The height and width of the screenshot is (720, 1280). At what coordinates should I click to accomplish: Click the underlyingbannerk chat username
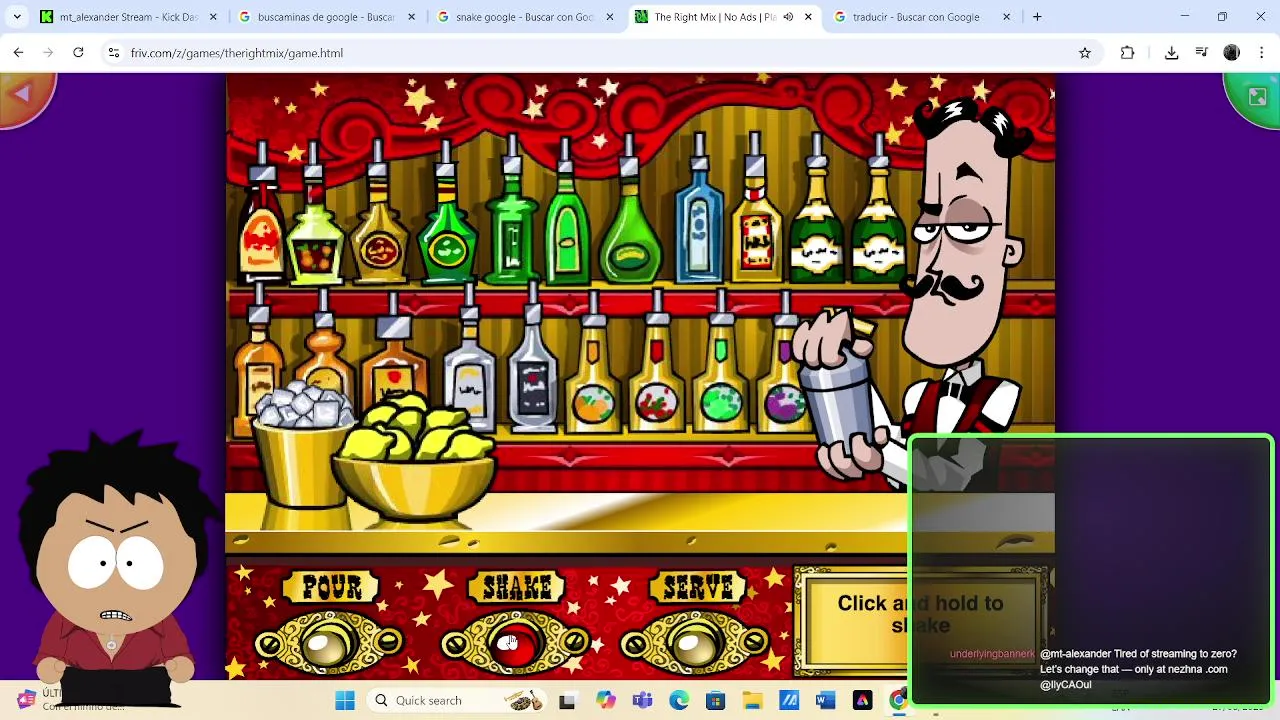click(x=992, y=654)
